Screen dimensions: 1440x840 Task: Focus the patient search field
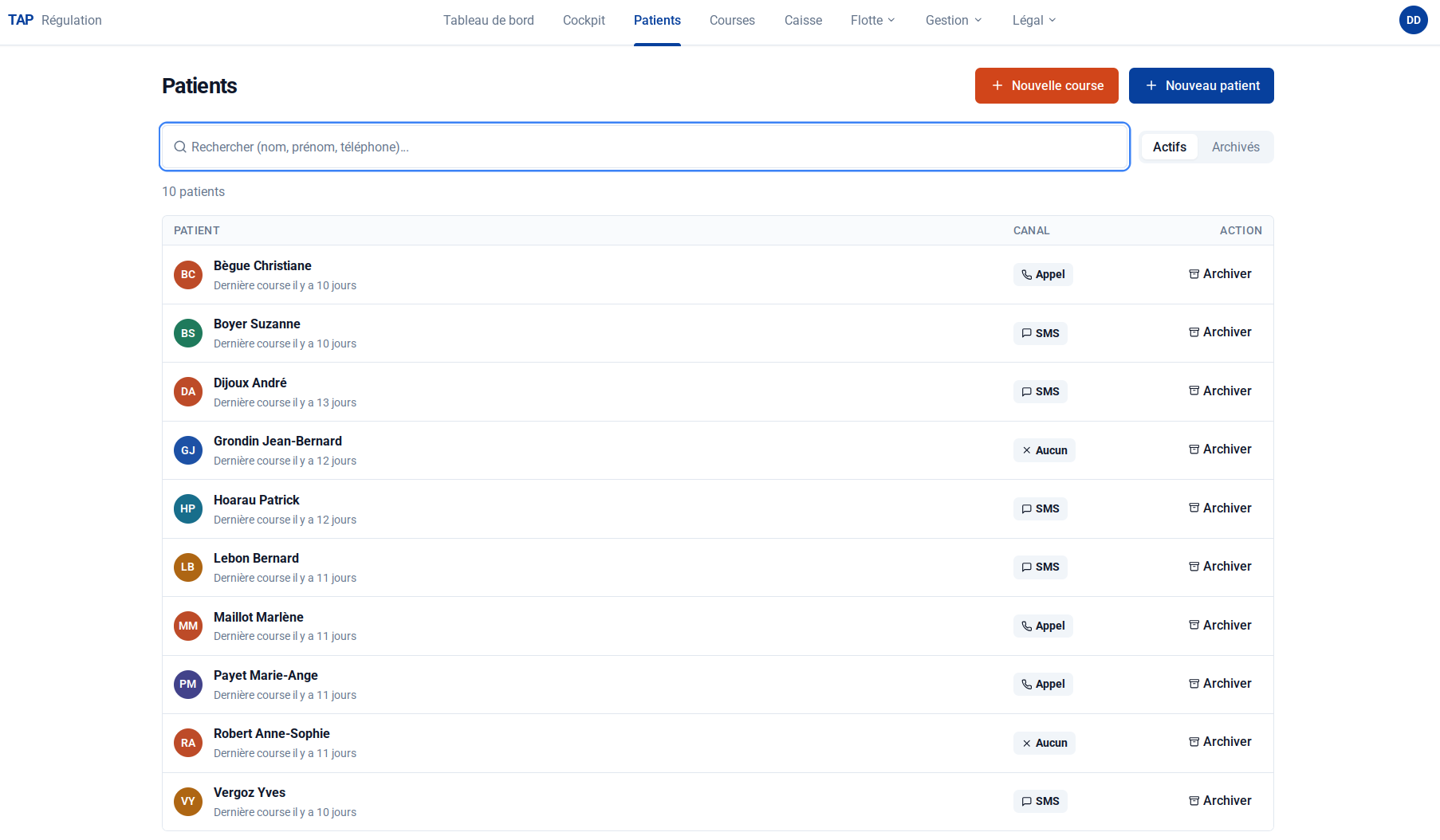tap(644, 147)
